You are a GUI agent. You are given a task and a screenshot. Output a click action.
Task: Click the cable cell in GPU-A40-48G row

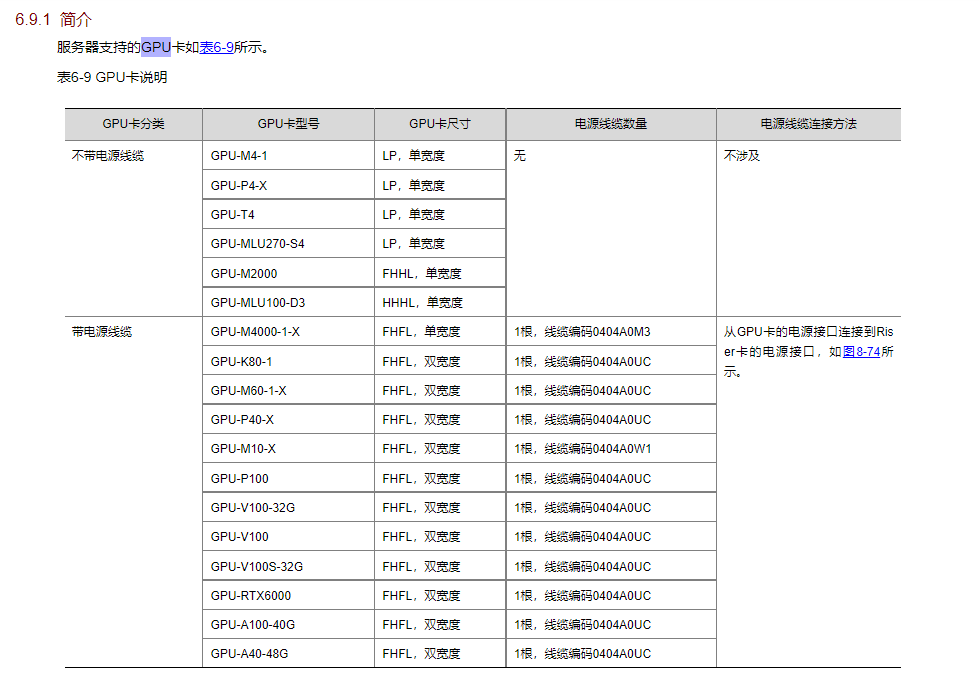click(611, 653)
